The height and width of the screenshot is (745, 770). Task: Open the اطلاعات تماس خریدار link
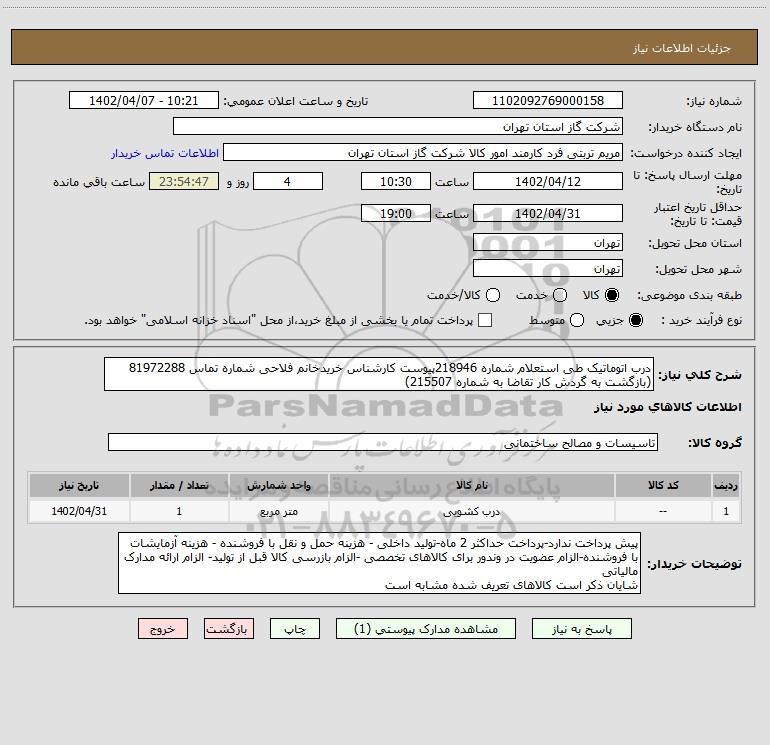pyautogui.click(x=165, y=153)
